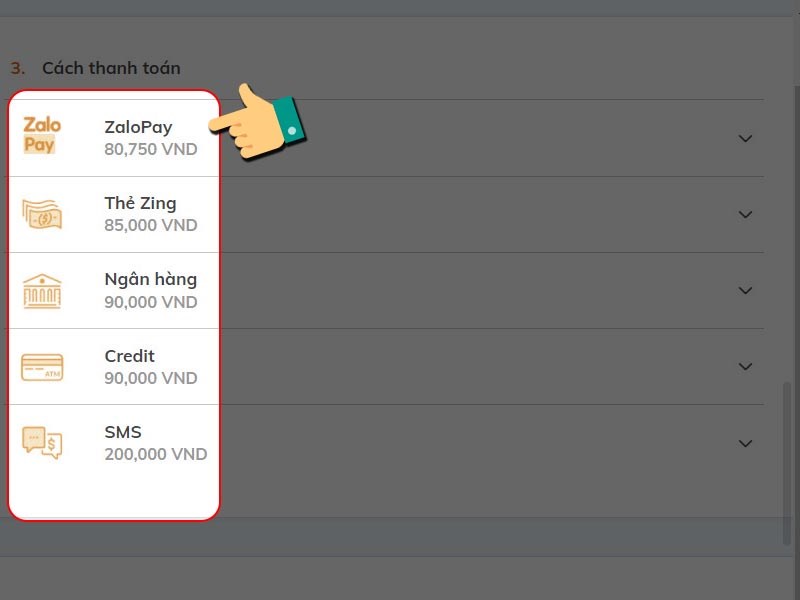Image resolution: width=800 pixels, height=600 pixels.
Task: Expand the Ngân hàng option chevron
Action: click(745, 290)
